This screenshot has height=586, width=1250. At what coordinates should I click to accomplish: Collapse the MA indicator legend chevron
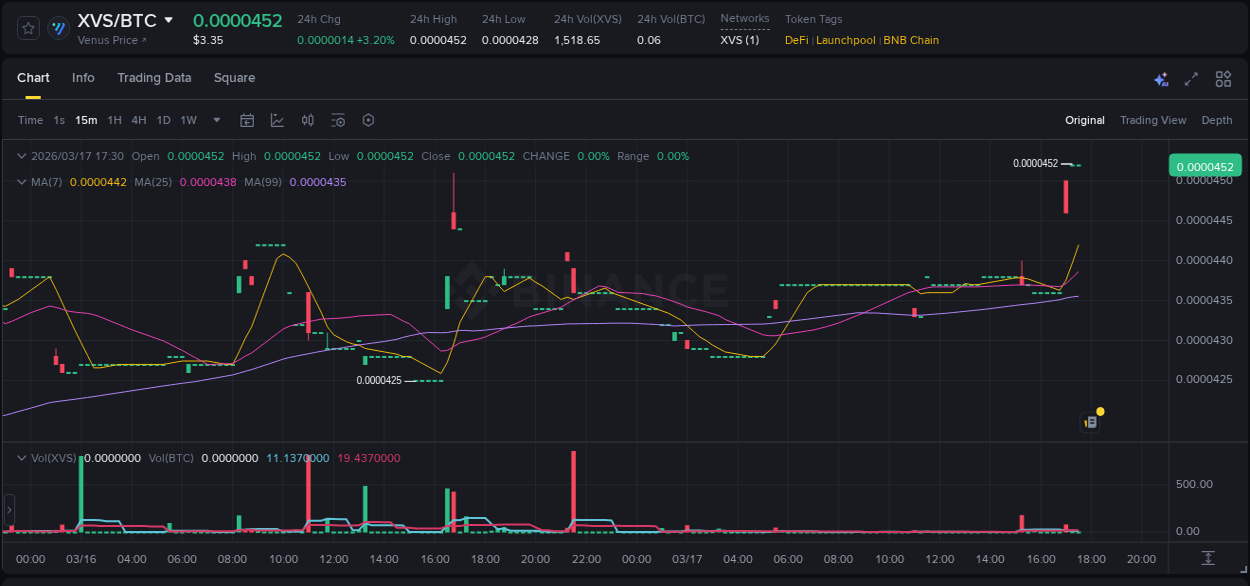click(21, 182)
